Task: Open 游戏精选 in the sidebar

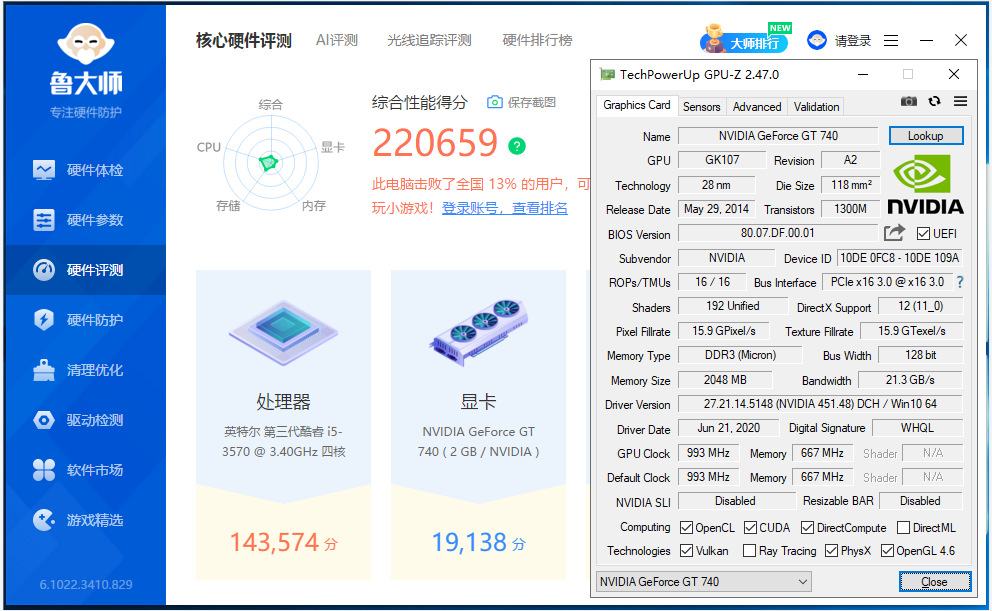Action: [x=85, y=520]
